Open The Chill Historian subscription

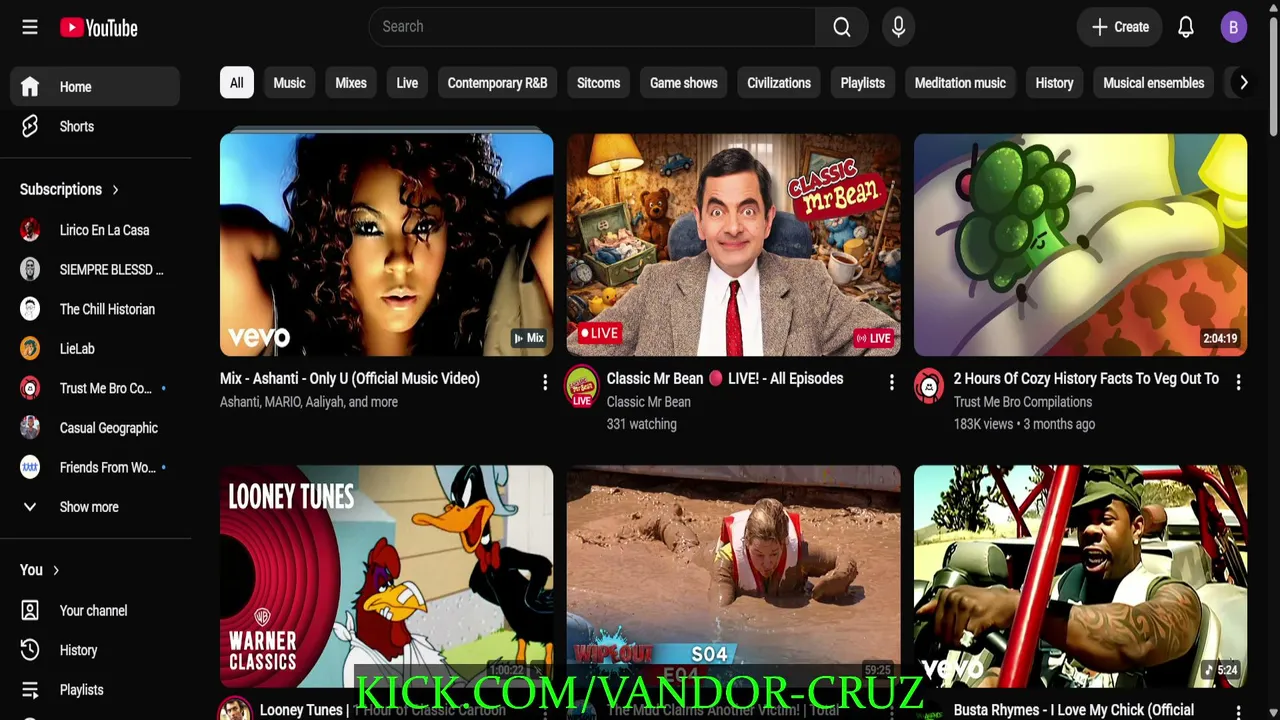click(95, 309)
